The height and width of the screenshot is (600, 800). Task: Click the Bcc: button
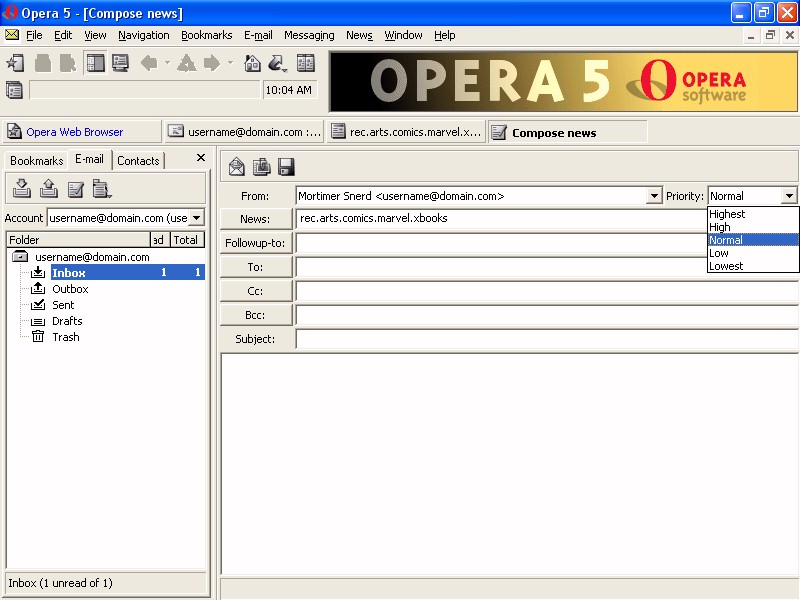256,315
